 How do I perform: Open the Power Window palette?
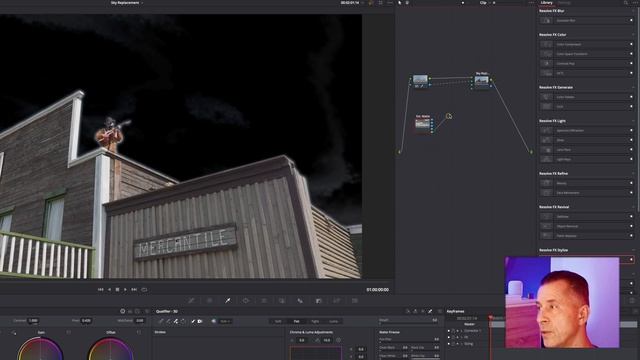(x=246, y=300)
